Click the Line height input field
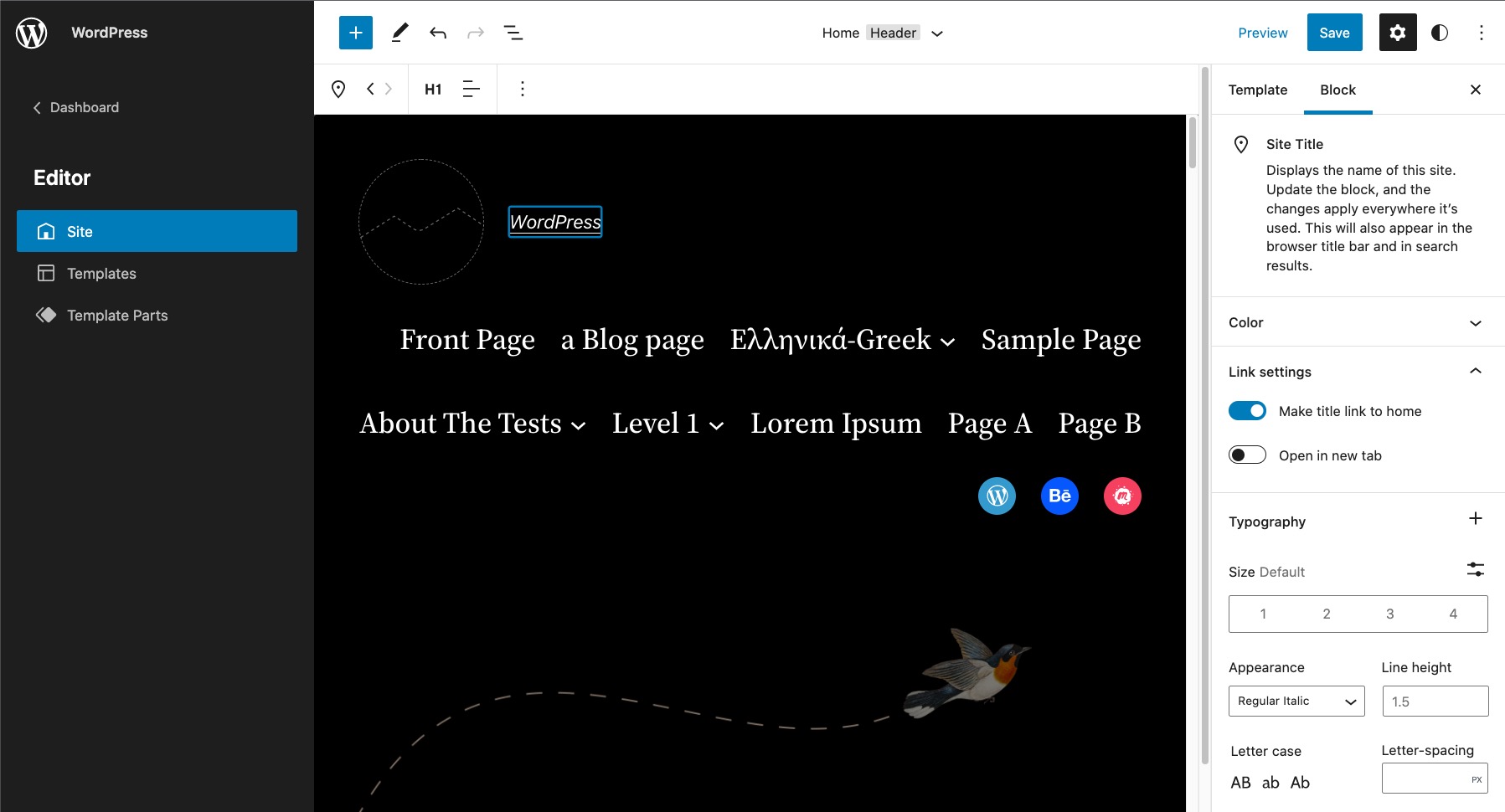 pos(1434,701)
